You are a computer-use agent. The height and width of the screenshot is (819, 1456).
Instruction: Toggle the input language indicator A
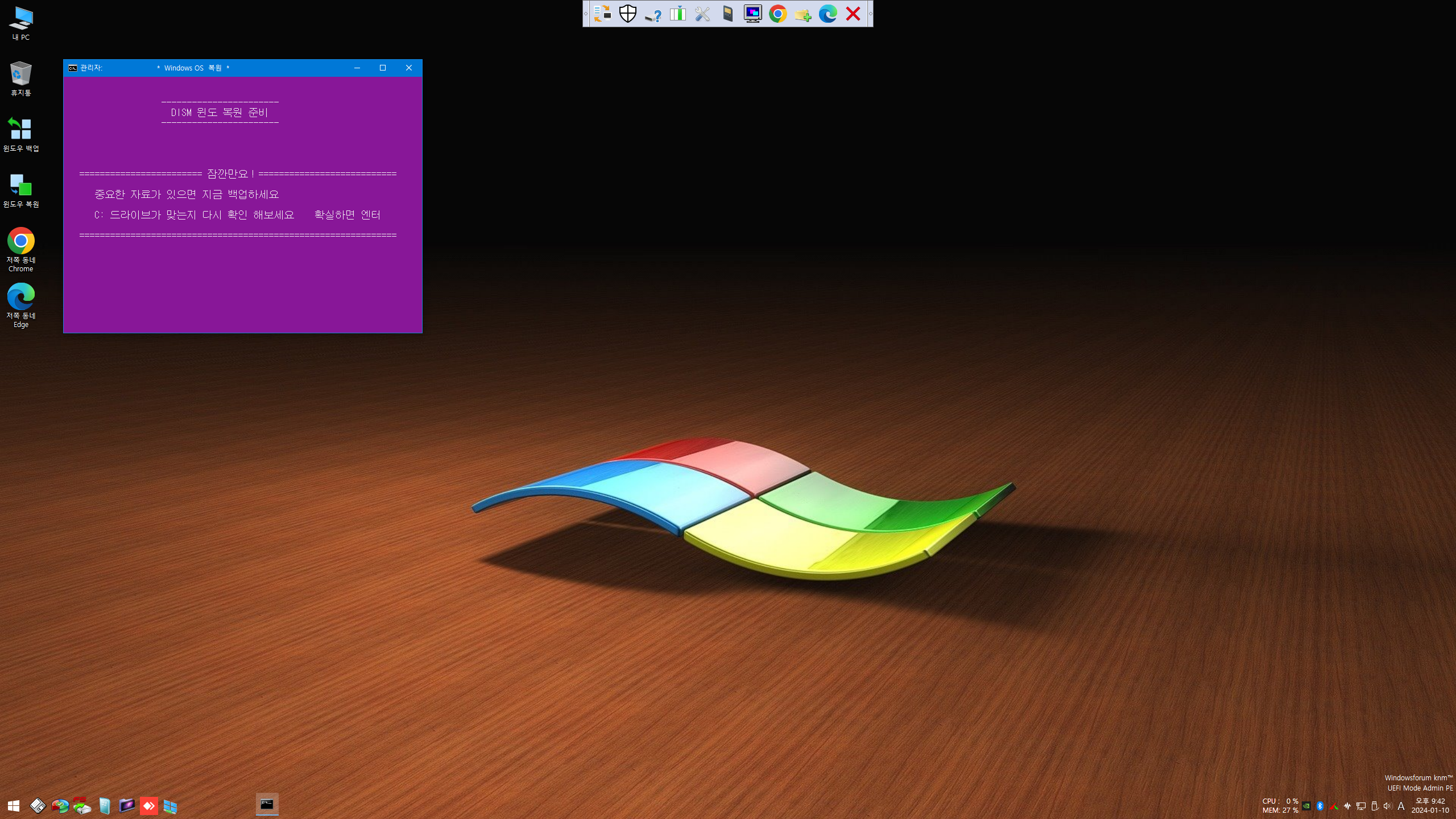(x=1401, y=806)
